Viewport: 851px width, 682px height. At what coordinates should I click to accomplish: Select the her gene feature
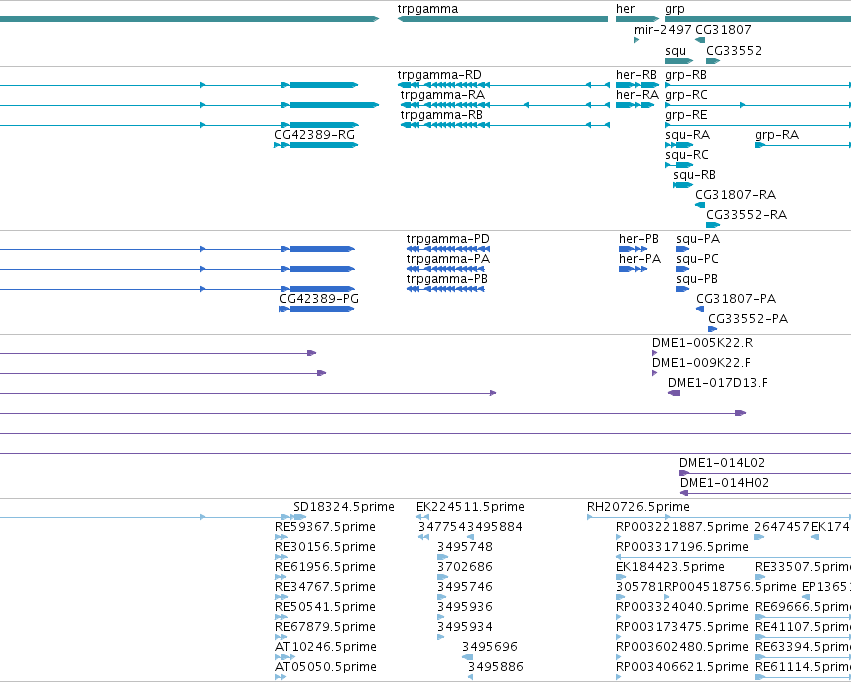[637, 19]
